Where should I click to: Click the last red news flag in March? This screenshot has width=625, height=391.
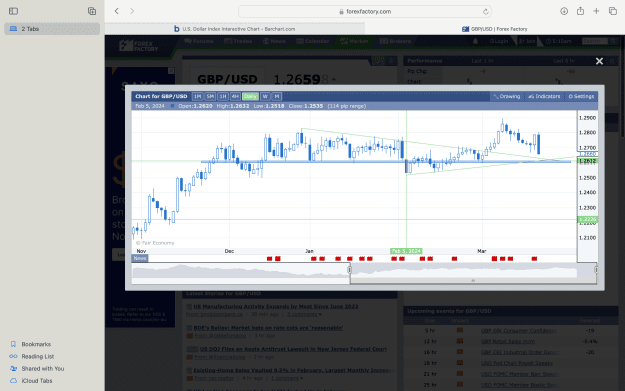(x=534, y=259)
